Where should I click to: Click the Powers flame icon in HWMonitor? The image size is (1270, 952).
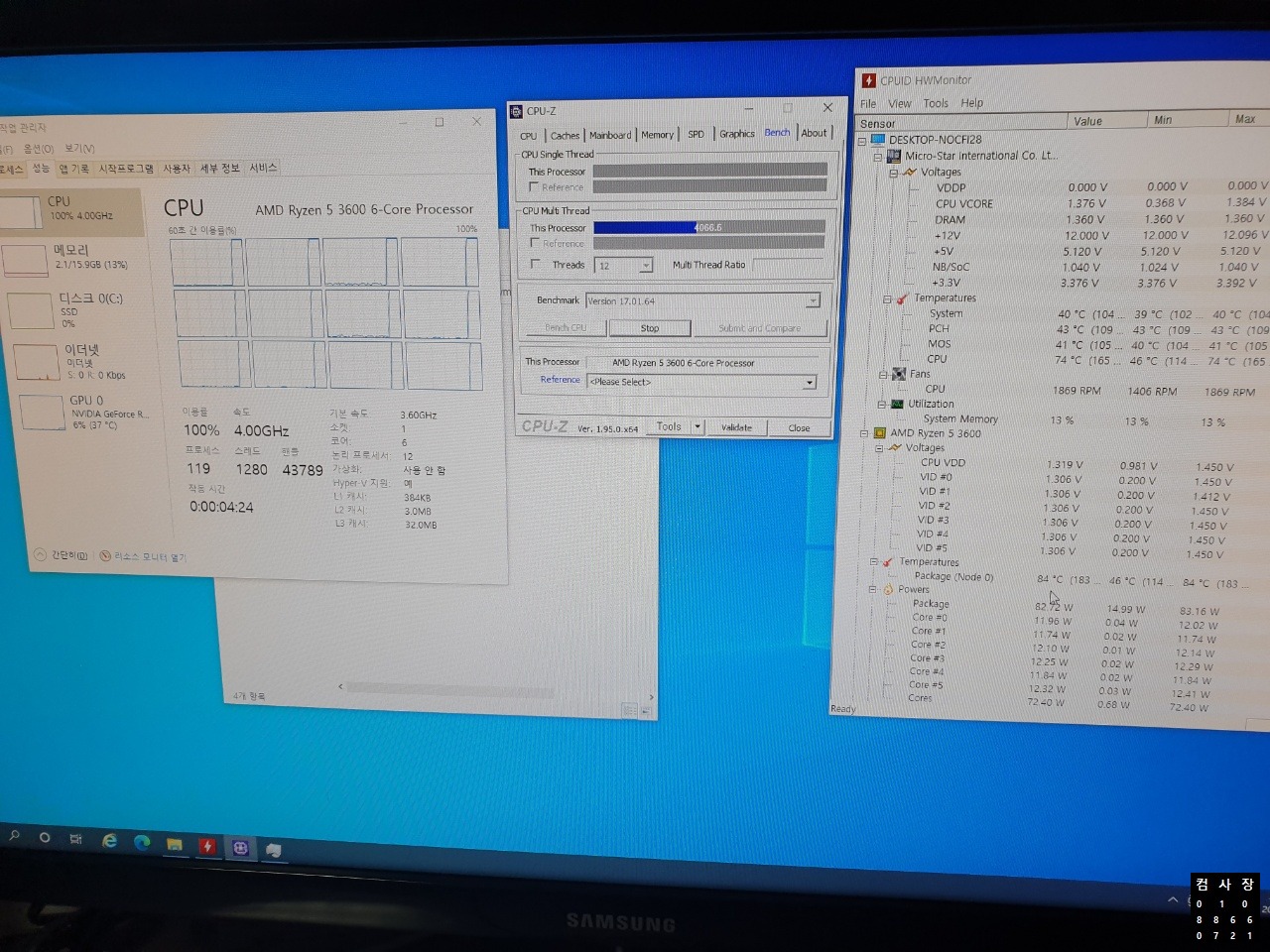pyautogui.click(x=888, y=589)
